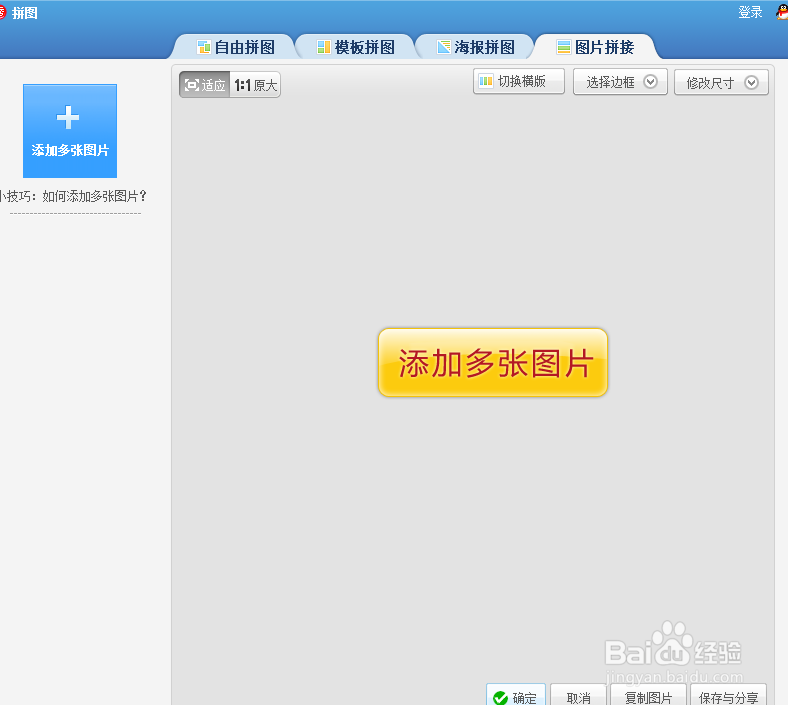Click the blue 添加多张图片 tile
This screenshot has width=788, height=705.
pos(70,131)
